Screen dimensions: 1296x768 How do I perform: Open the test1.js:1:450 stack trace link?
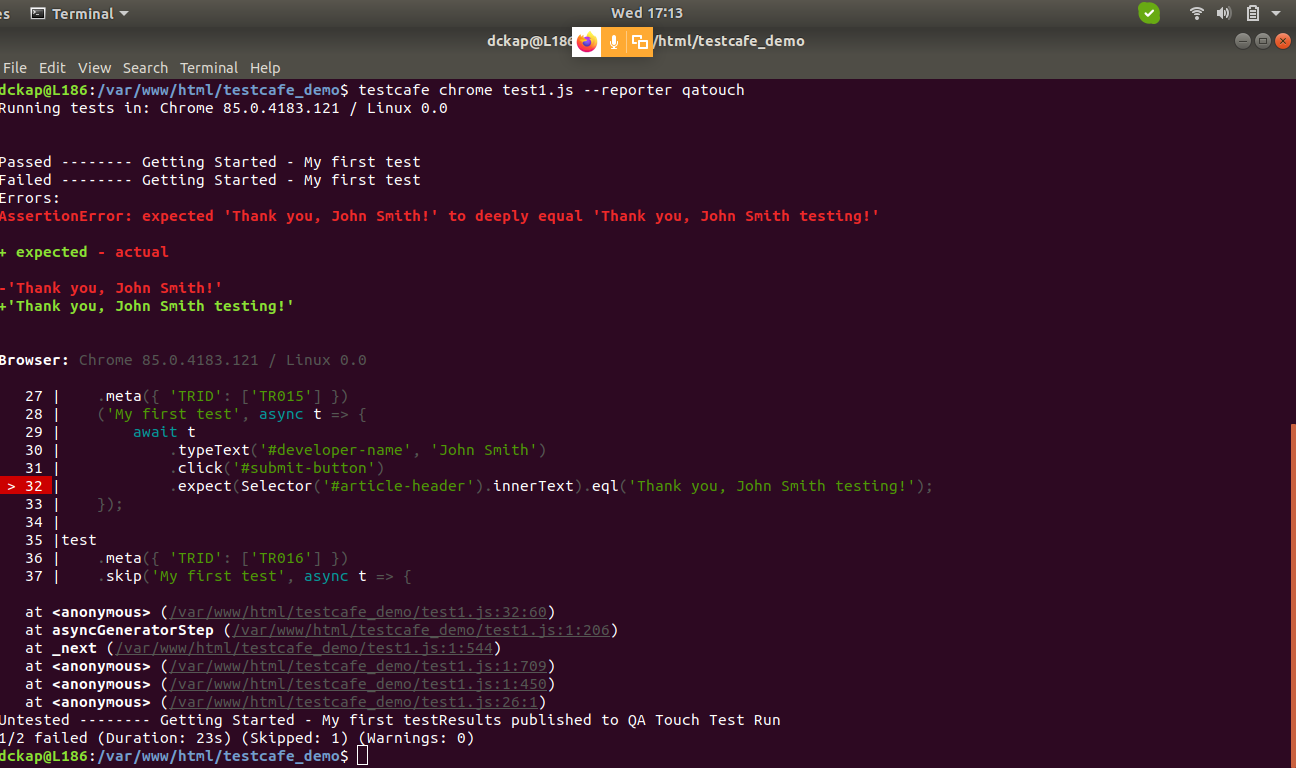point(357,684)
